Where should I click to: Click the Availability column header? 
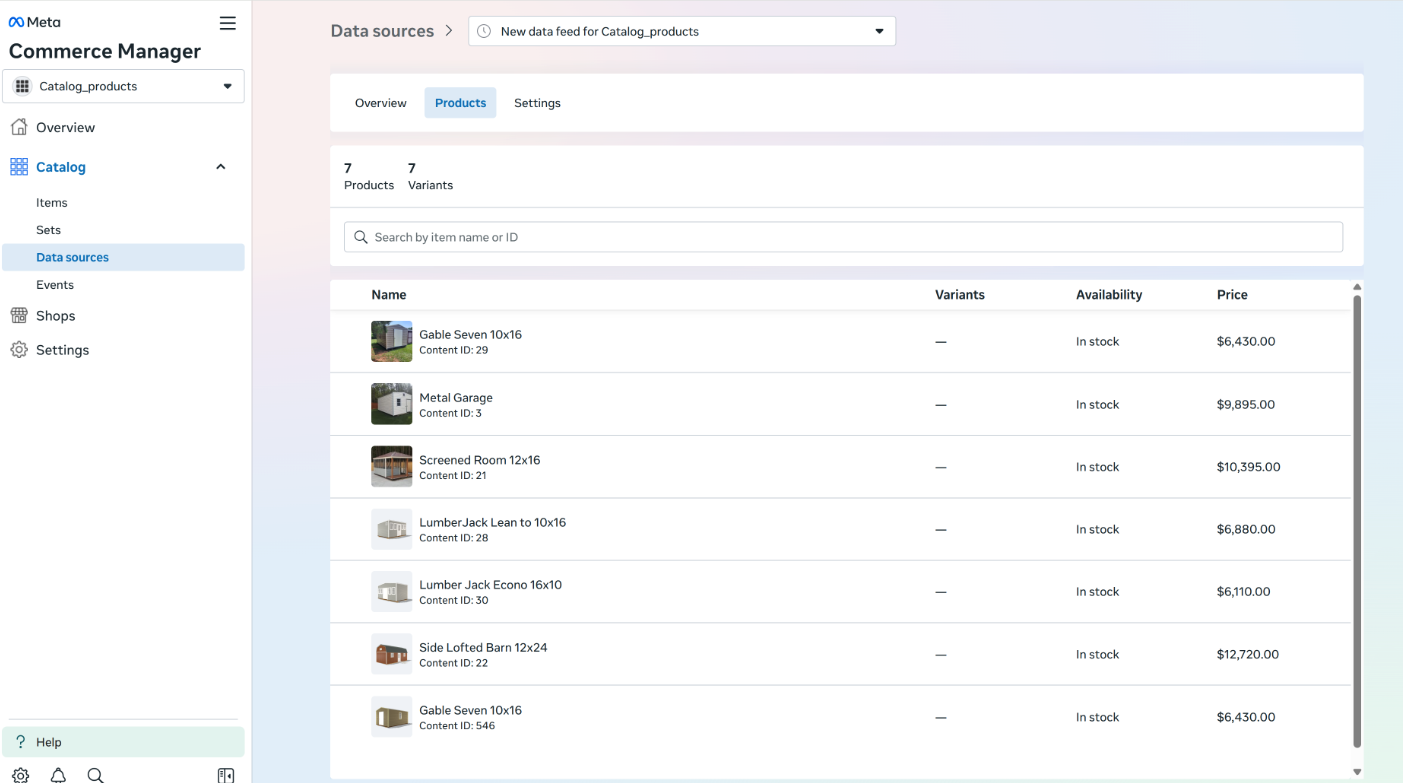1109,295
